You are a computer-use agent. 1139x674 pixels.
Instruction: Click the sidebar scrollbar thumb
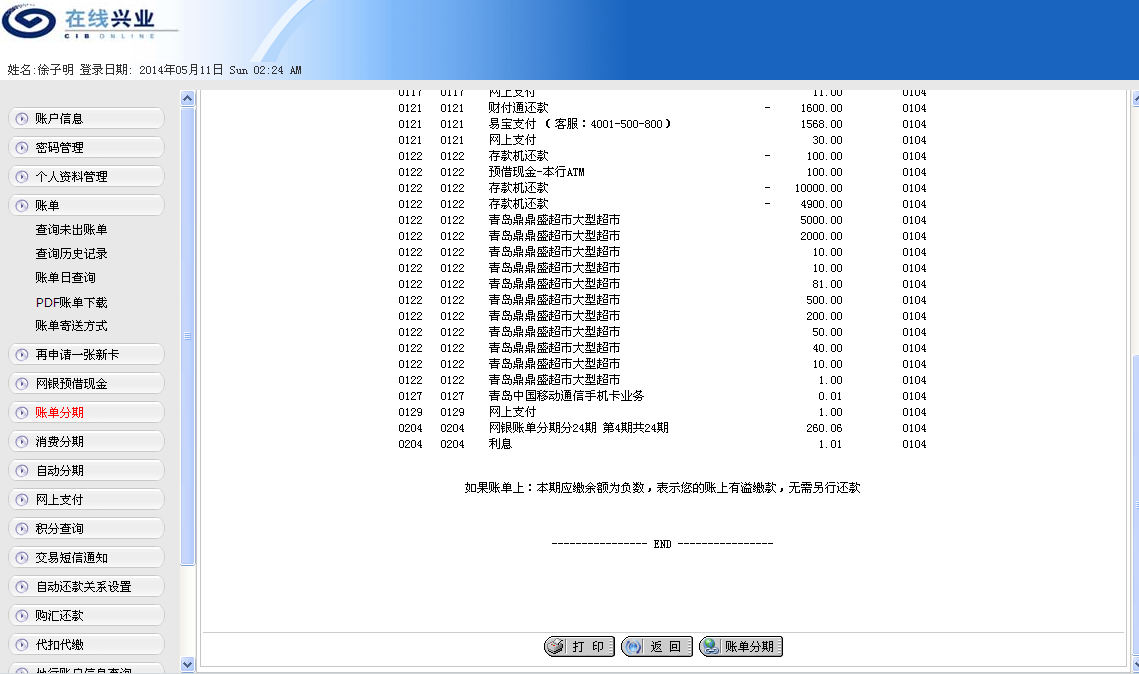[187, 336]
